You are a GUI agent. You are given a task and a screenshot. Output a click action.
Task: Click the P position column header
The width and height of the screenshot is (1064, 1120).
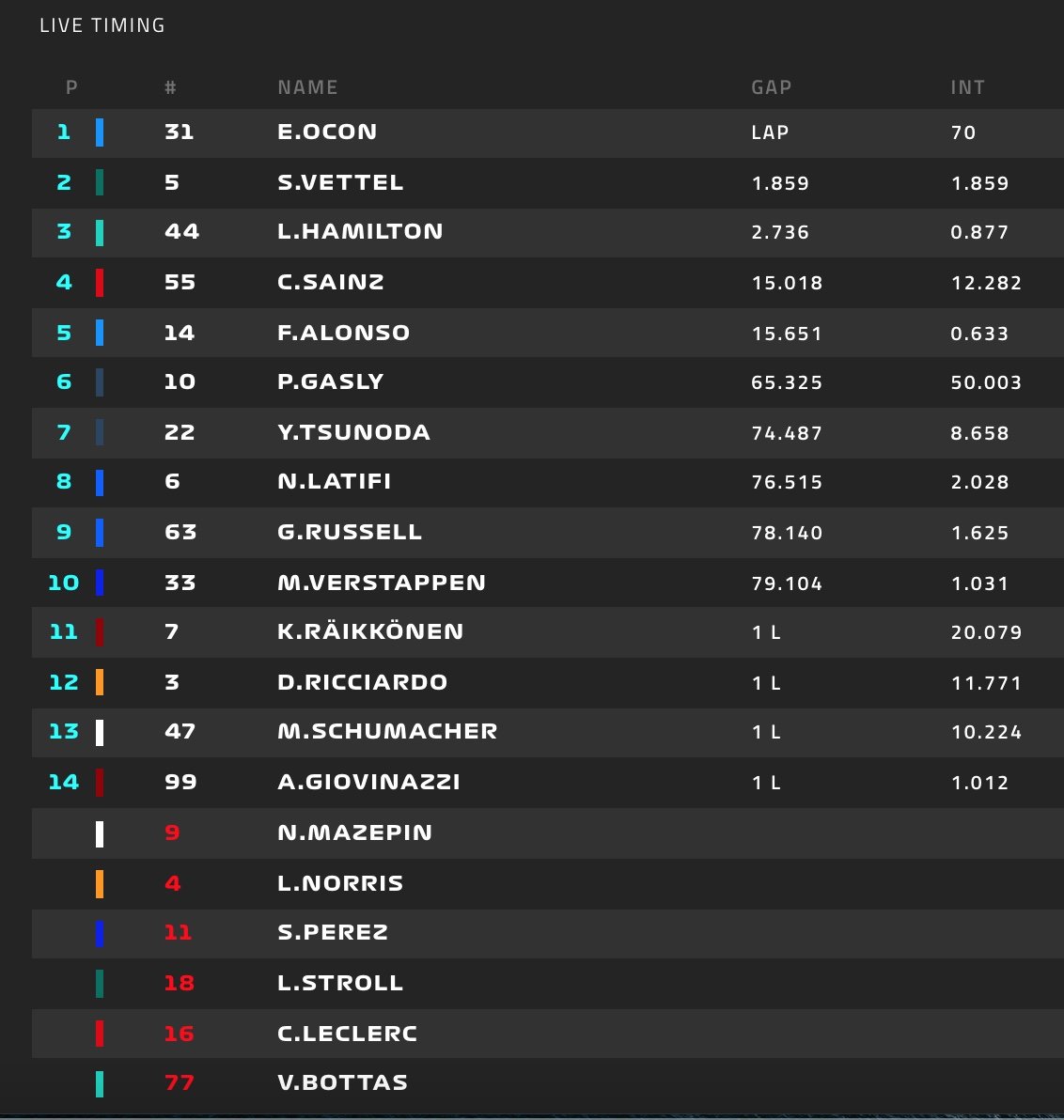(x=71, y=87)
